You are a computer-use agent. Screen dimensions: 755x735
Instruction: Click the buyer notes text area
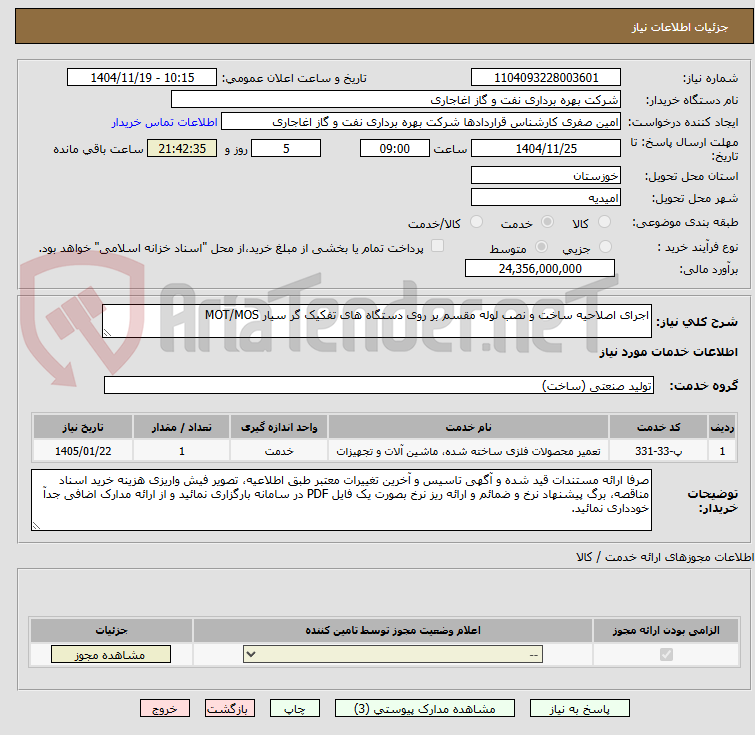point(341,500)
